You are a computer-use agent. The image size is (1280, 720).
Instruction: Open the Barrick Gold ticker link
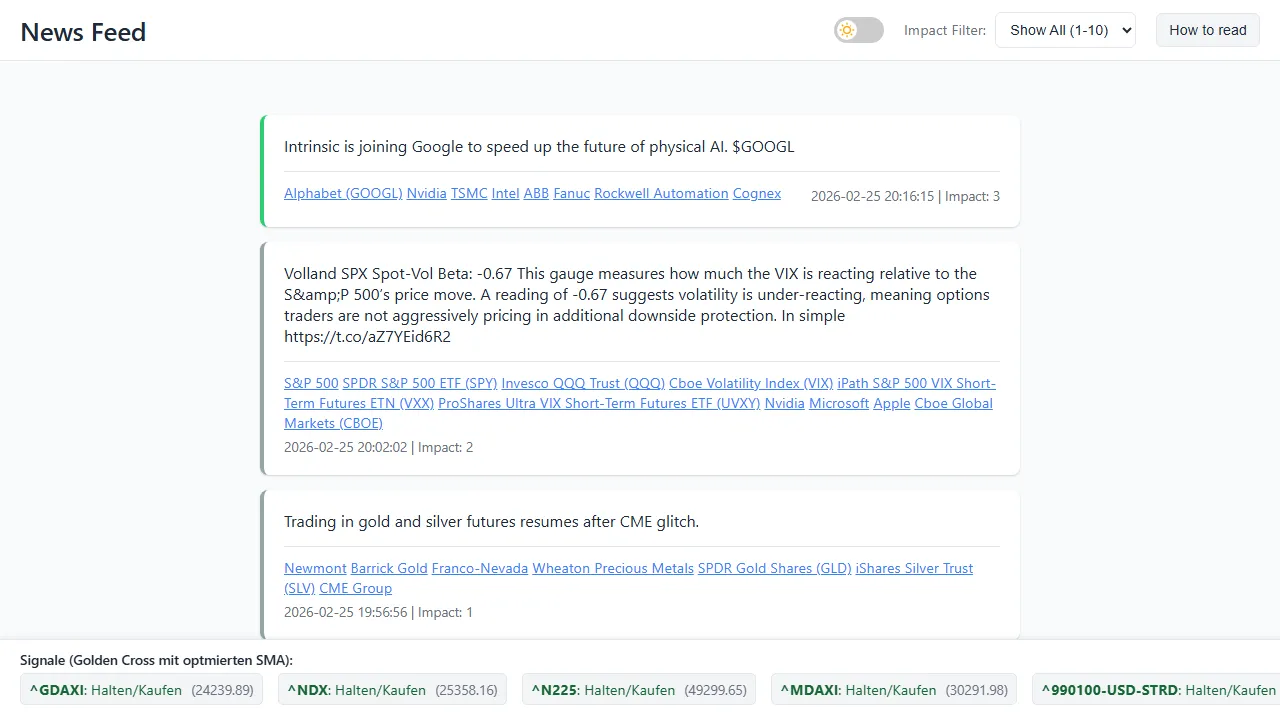(x=389, y=568)
